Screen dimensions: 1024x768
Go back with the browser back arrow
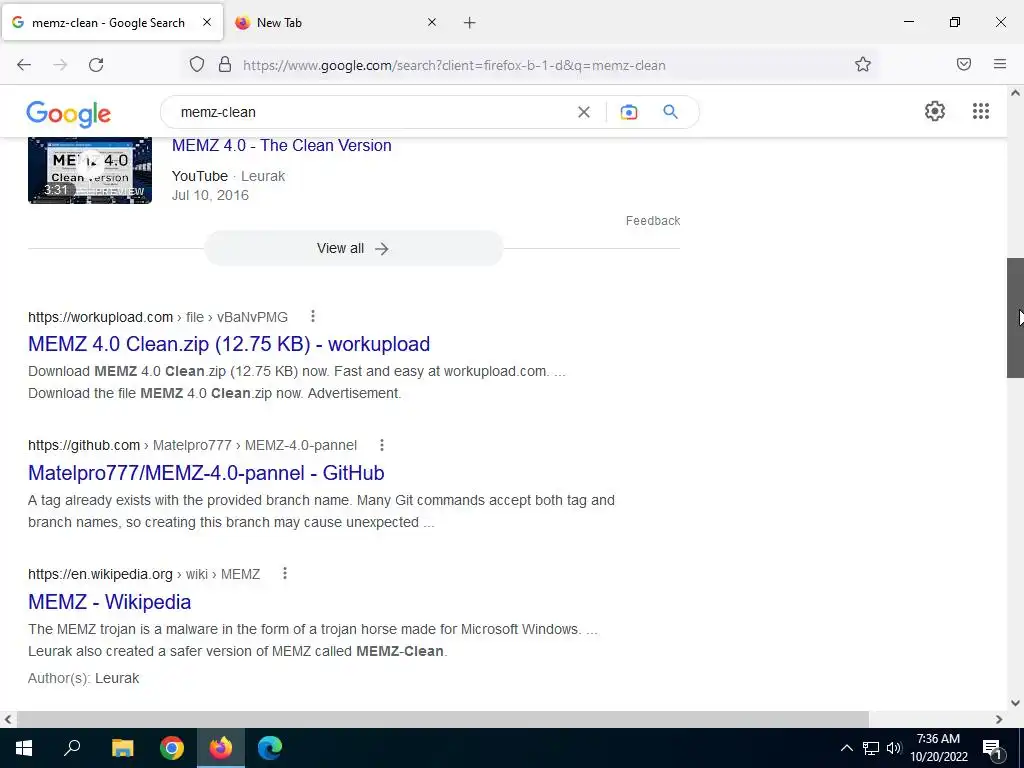[24, 65]
